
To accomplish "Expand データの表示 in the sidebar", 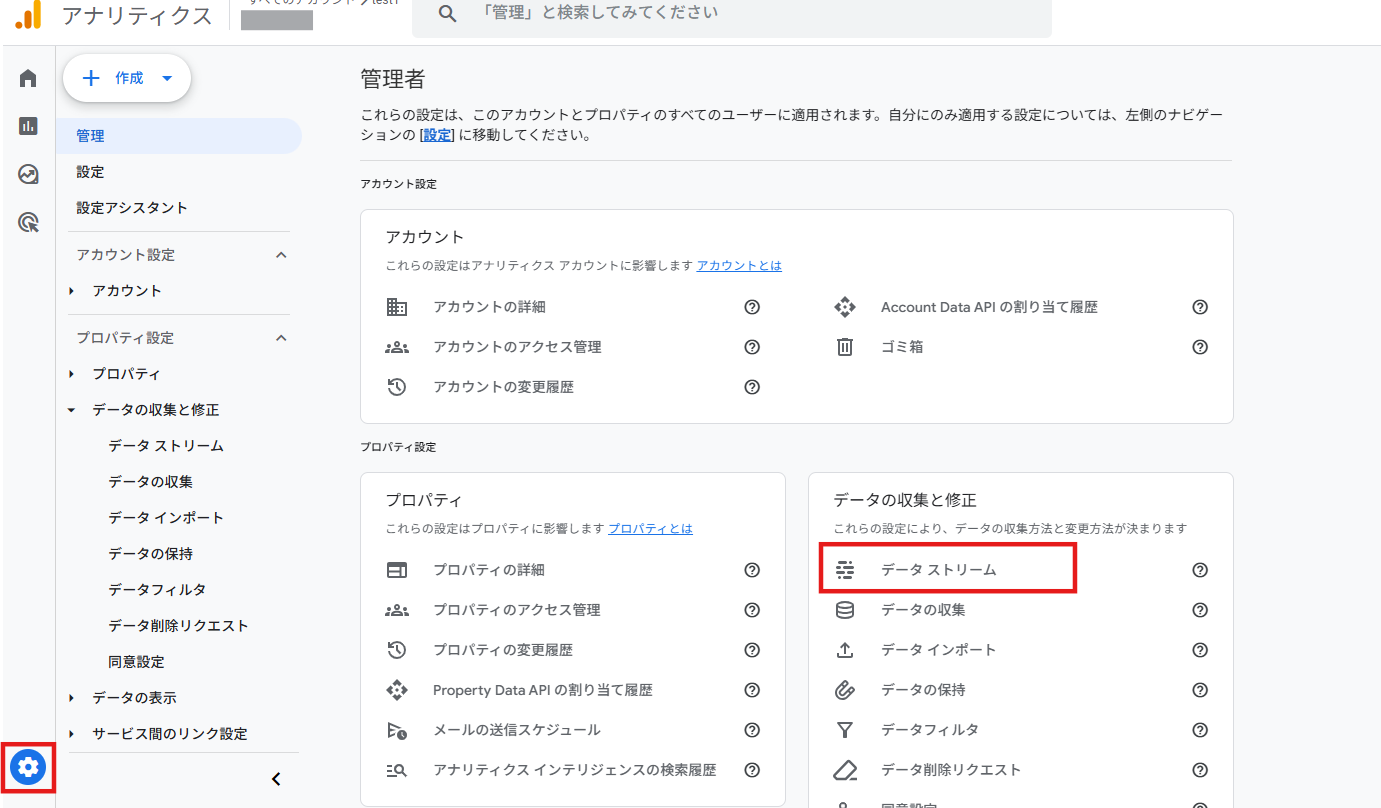I will click(x=71, y=698).
